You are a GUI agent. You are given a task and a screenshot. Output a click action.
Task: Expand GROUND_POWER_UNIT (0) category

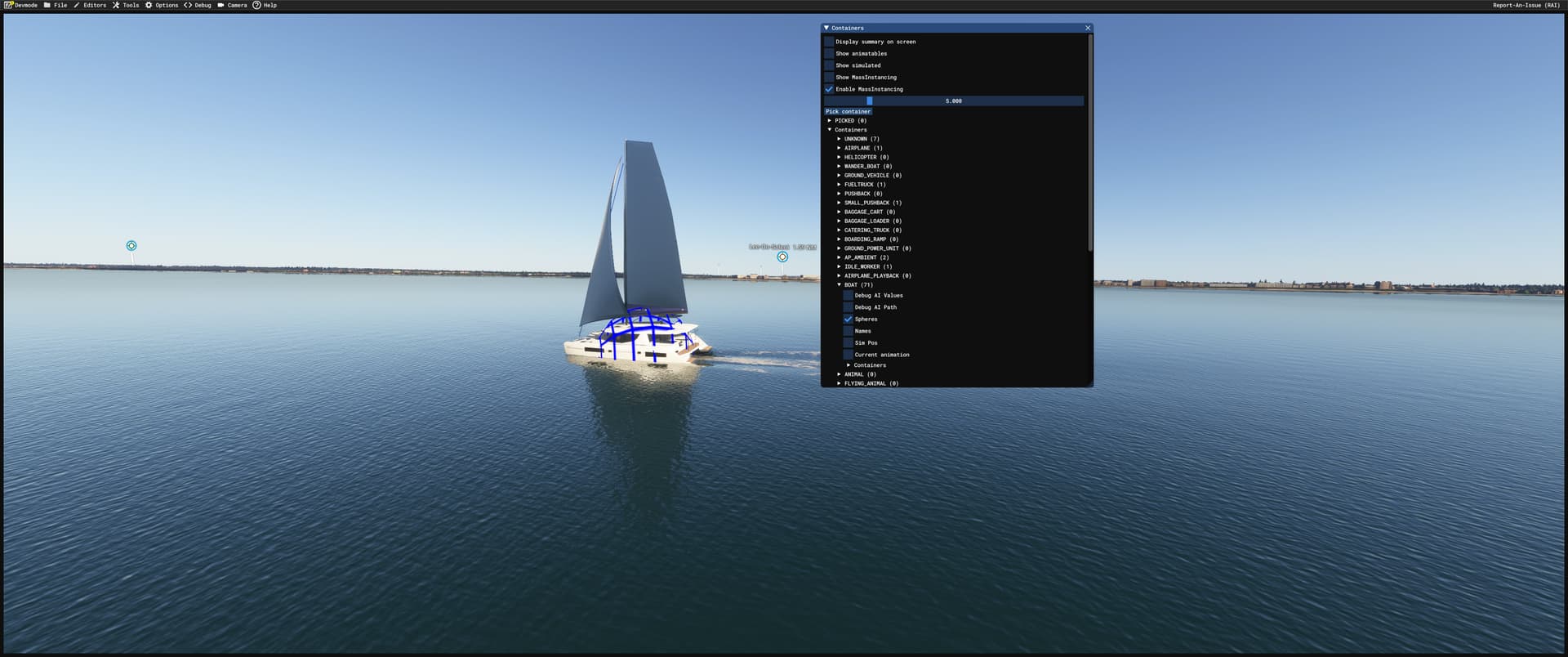pyautogui.click(x=839, y=248)
